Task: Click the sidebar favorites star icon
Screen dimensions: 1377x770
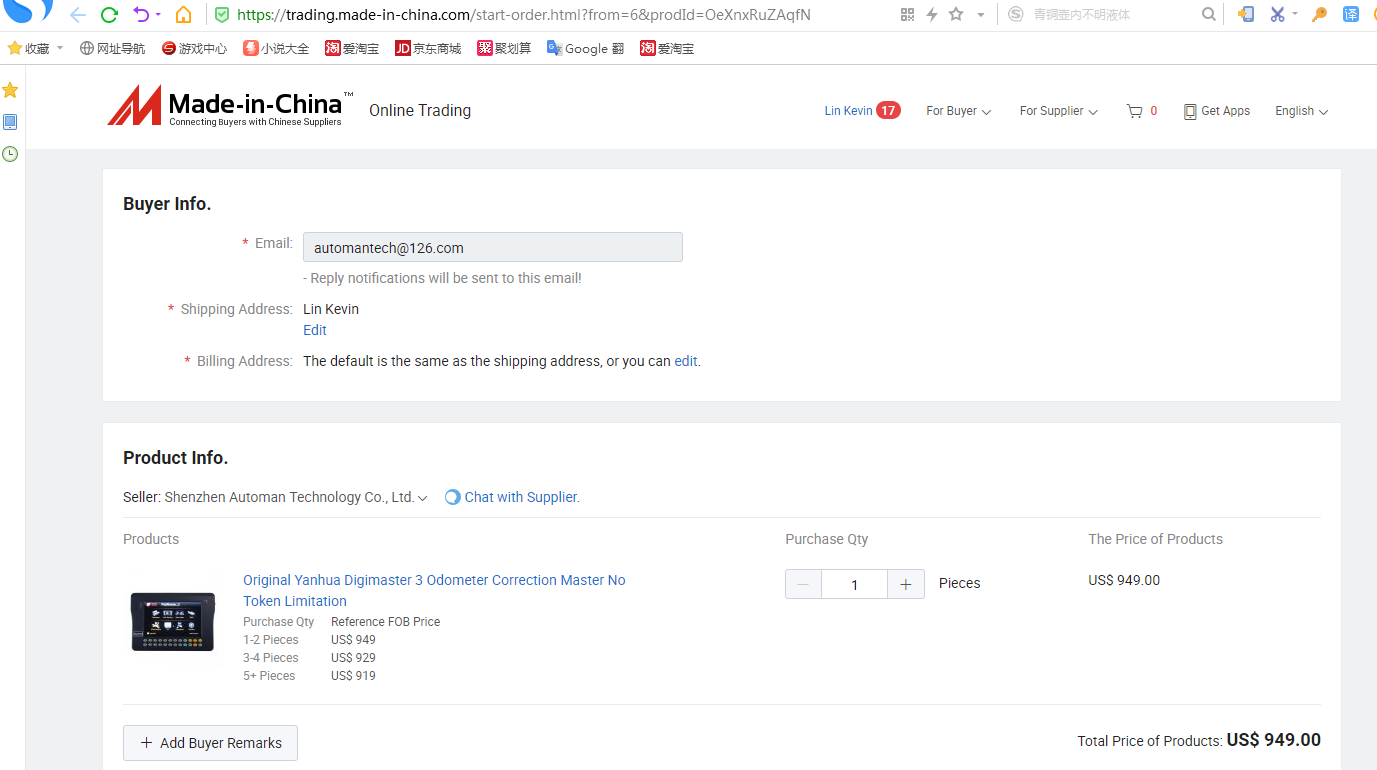Action: (10, 90)
